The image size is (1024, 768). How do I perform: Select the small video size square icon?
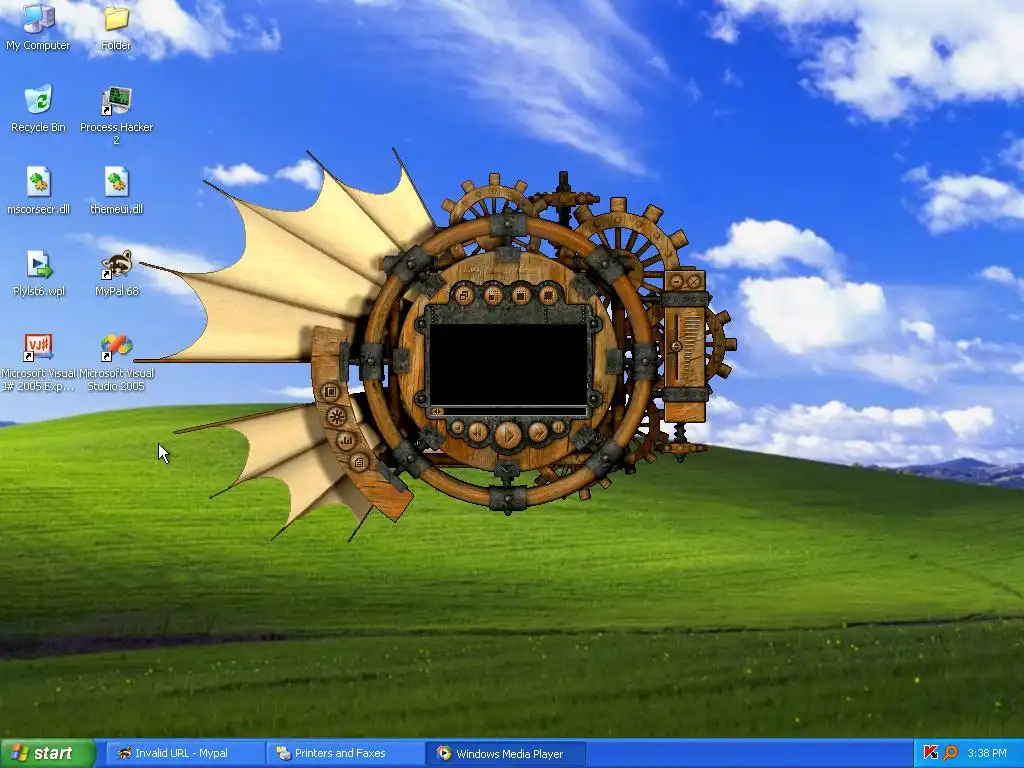click(x=493, y=295)
